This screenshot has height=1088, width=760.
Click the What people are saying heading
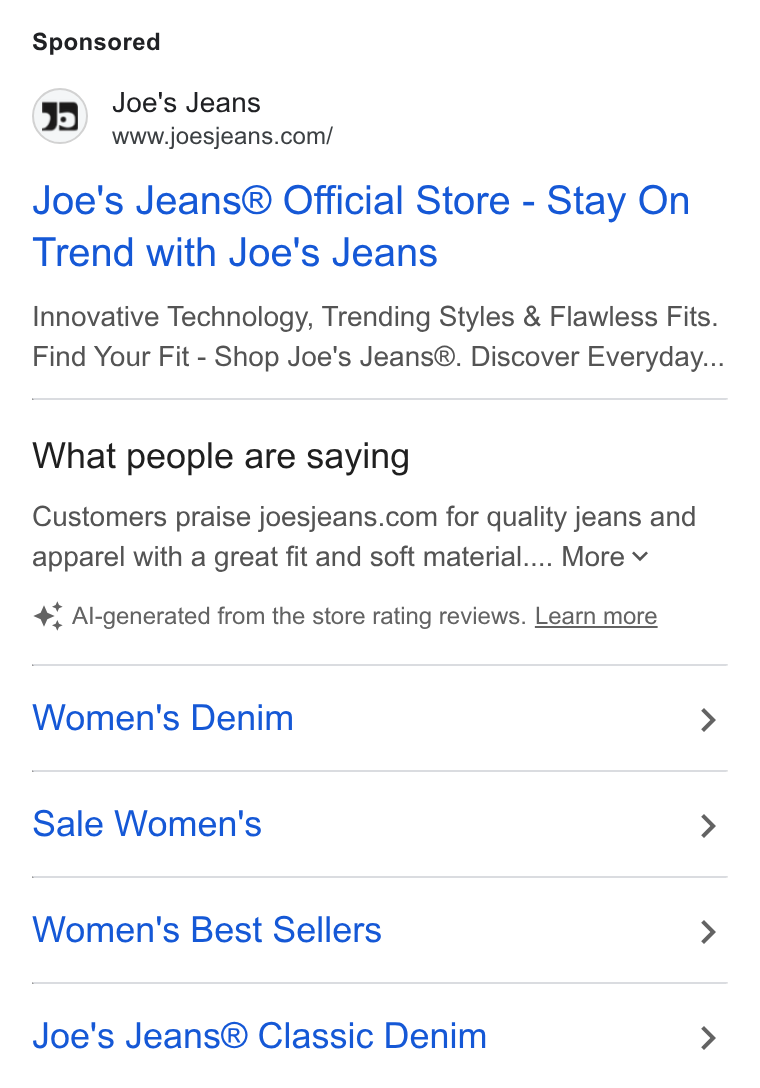[x=221, y=457]
